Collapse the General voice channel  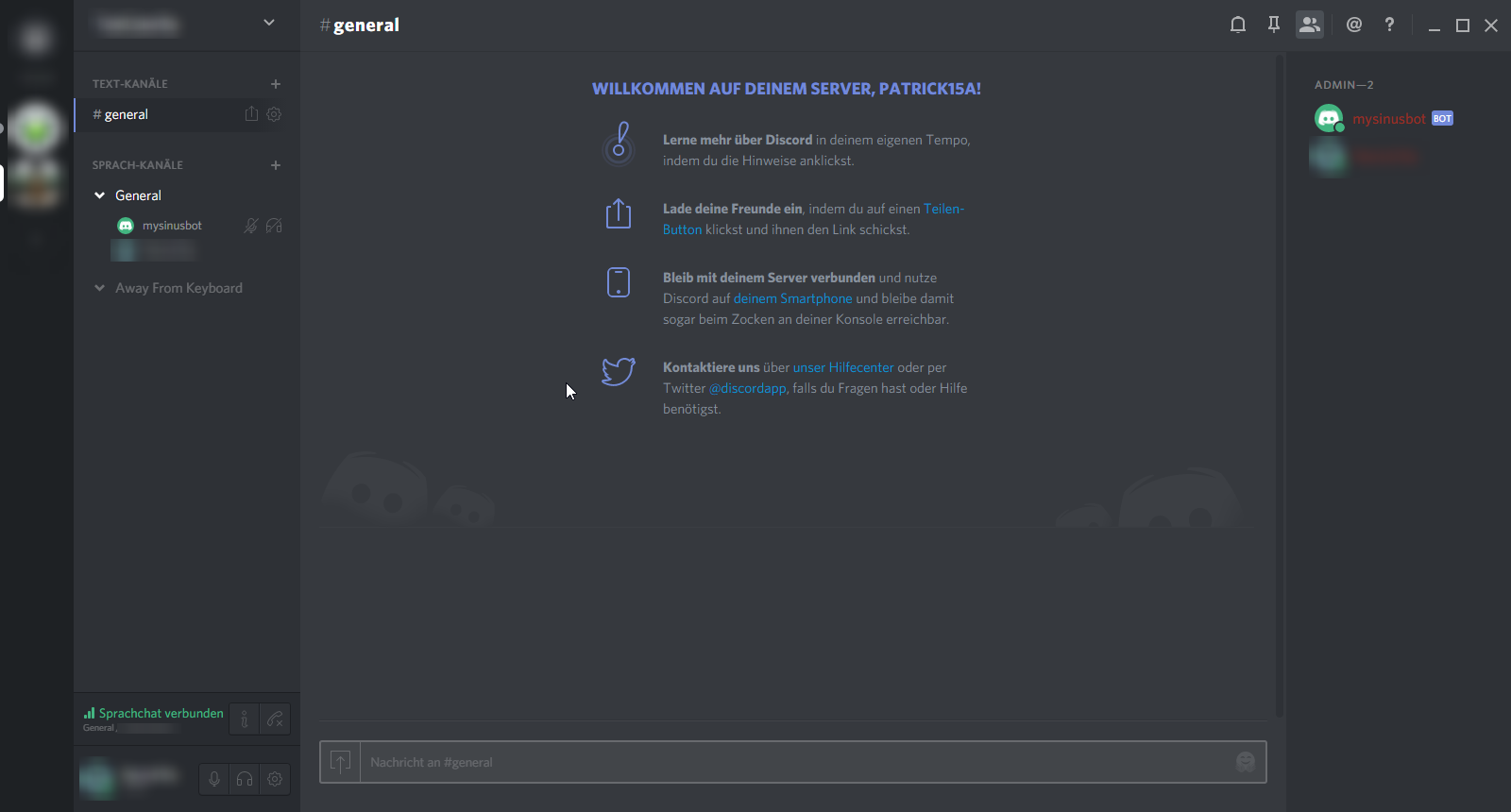(x=100, y=195)
